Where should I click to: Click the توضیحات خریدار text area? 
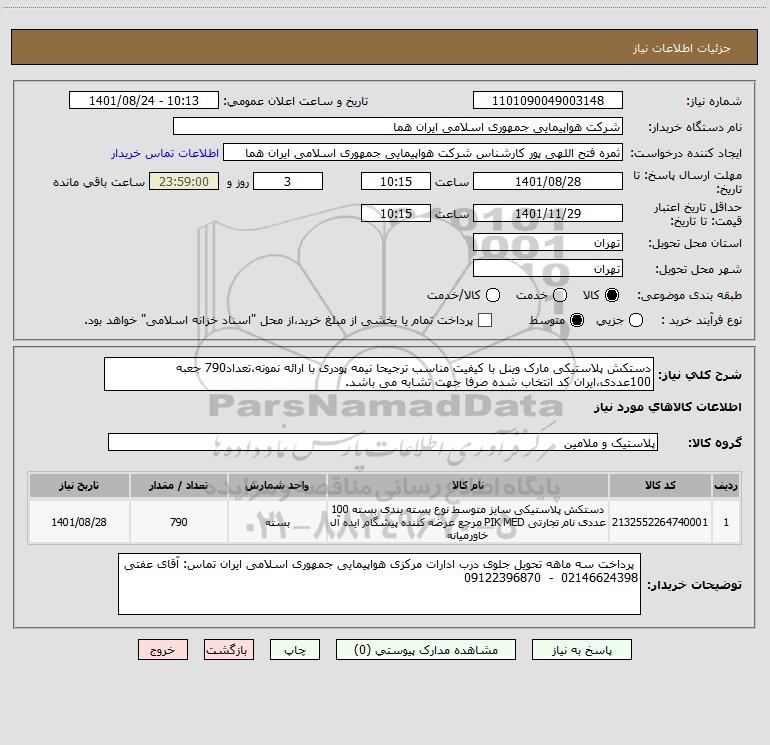pos(380,584)
